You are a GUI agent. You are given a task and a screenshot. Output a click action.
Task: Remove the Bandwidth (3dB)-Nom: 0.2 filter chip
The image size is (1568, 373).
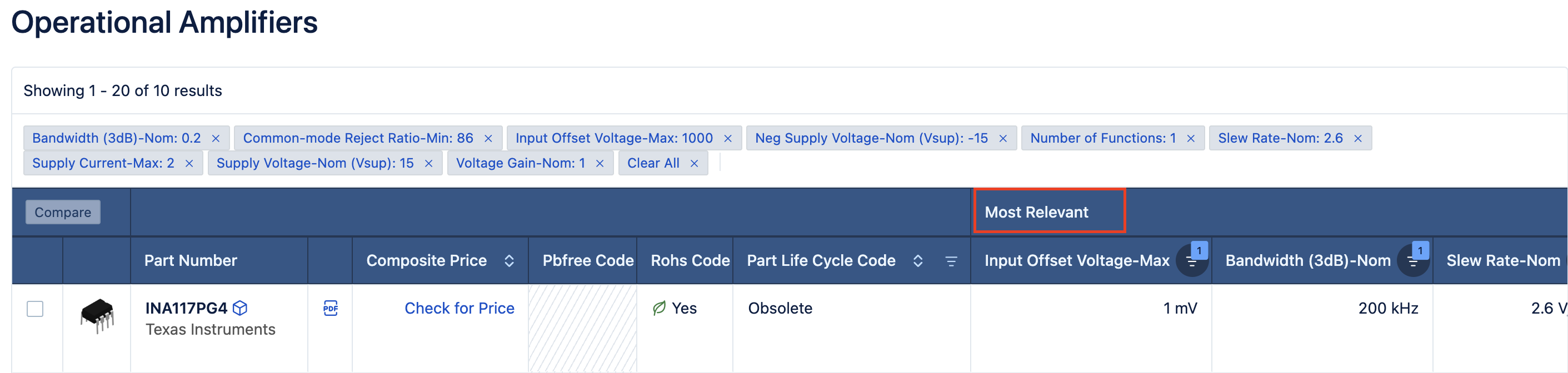[216, 139]
